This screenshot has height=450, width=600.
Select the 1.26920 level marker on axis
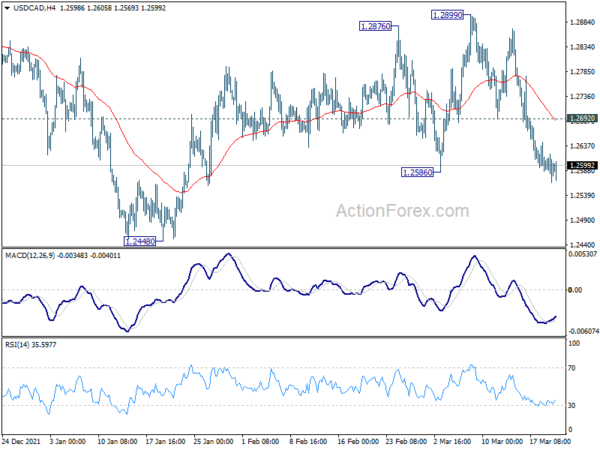(582, 119)
